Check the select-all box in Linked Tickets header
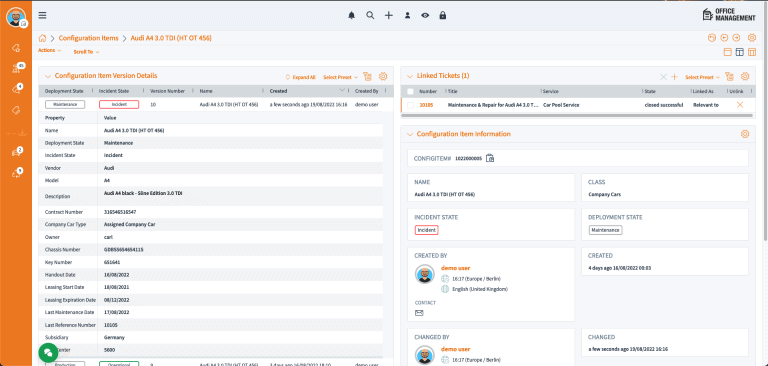Screen dimensions: 768x366 point(410,91)
